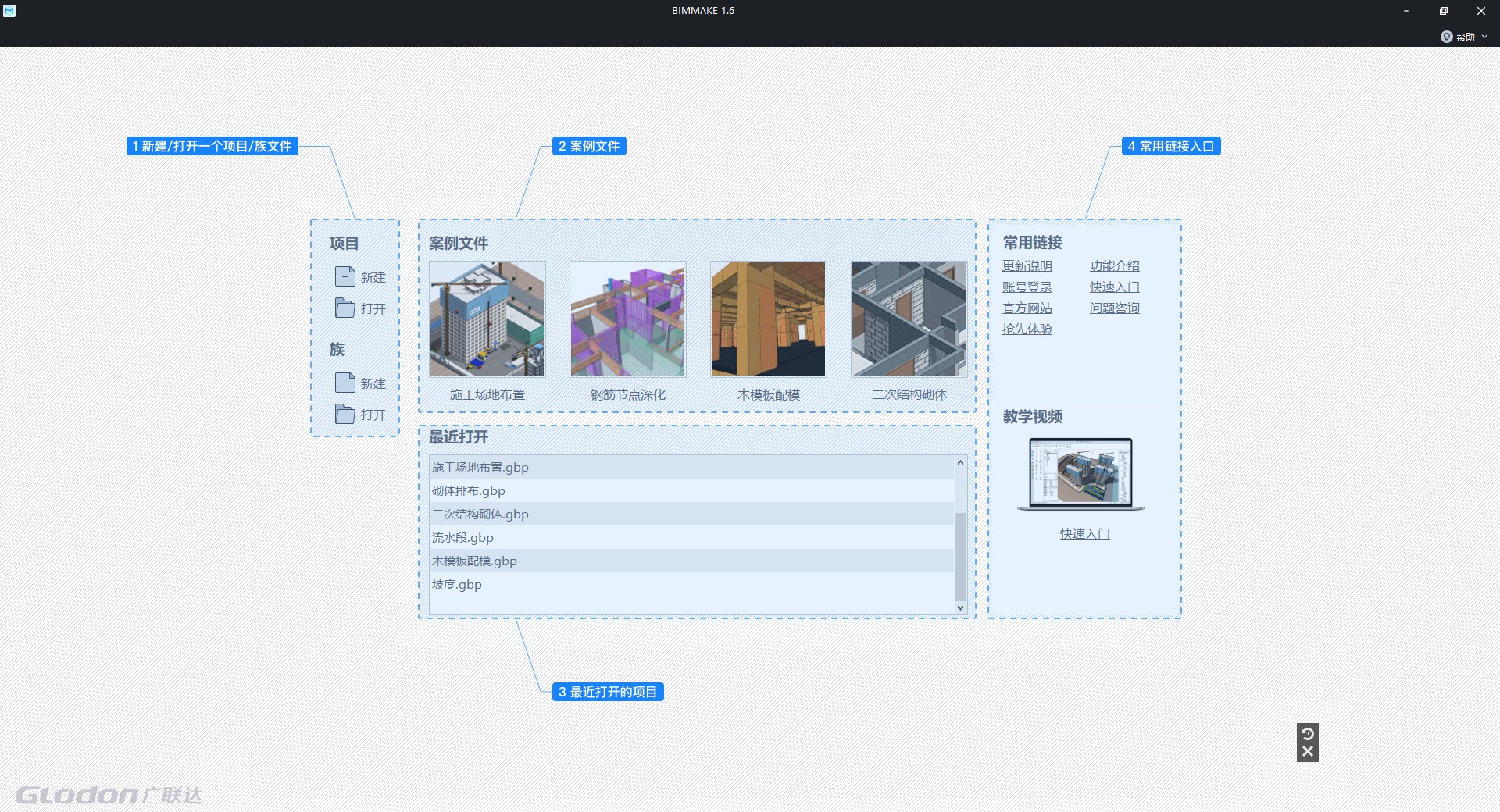Select 二次结构砌体.gbp in recent list

pos(691,514)
